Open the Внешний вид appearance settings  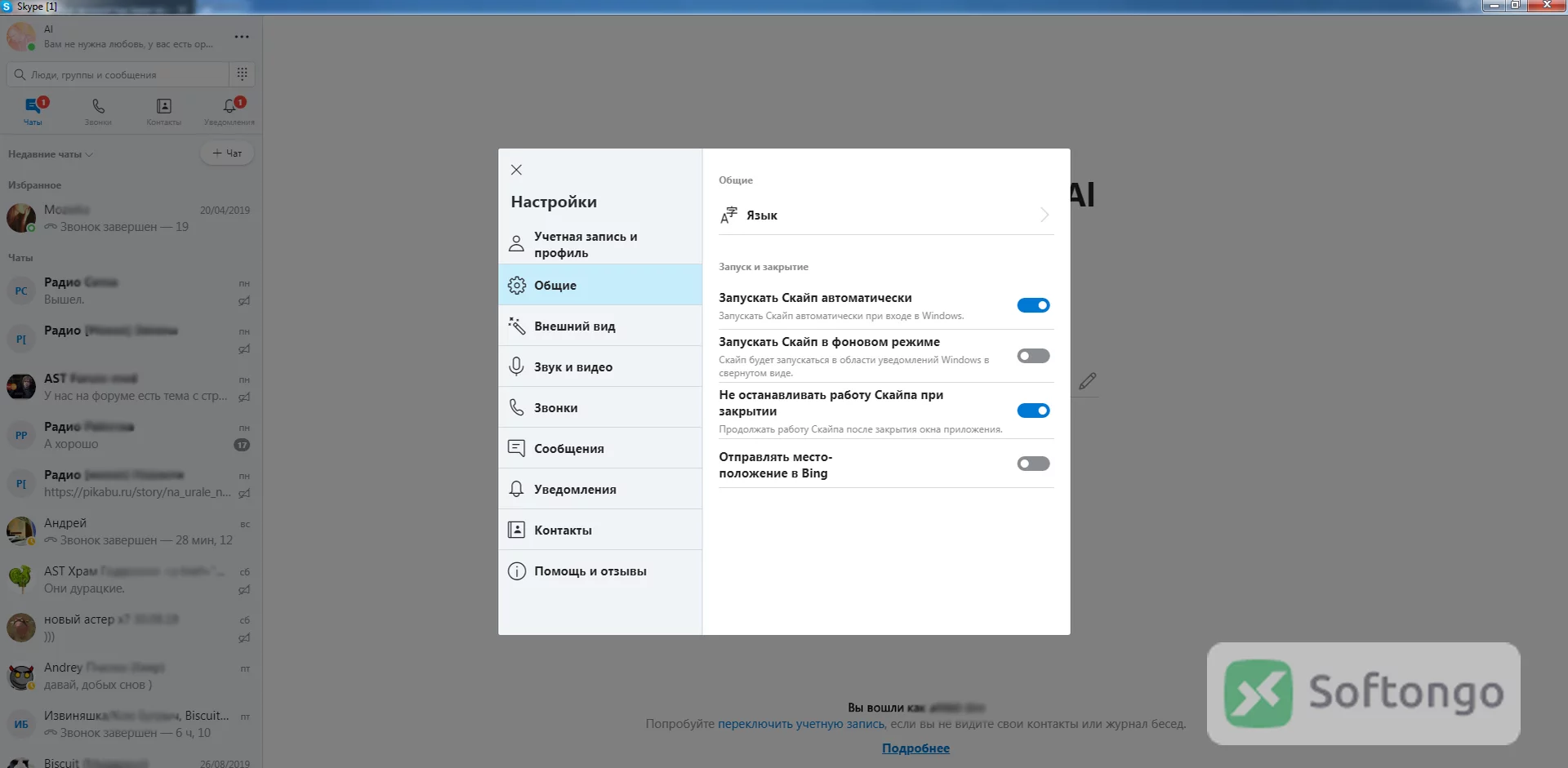[600, 326]
